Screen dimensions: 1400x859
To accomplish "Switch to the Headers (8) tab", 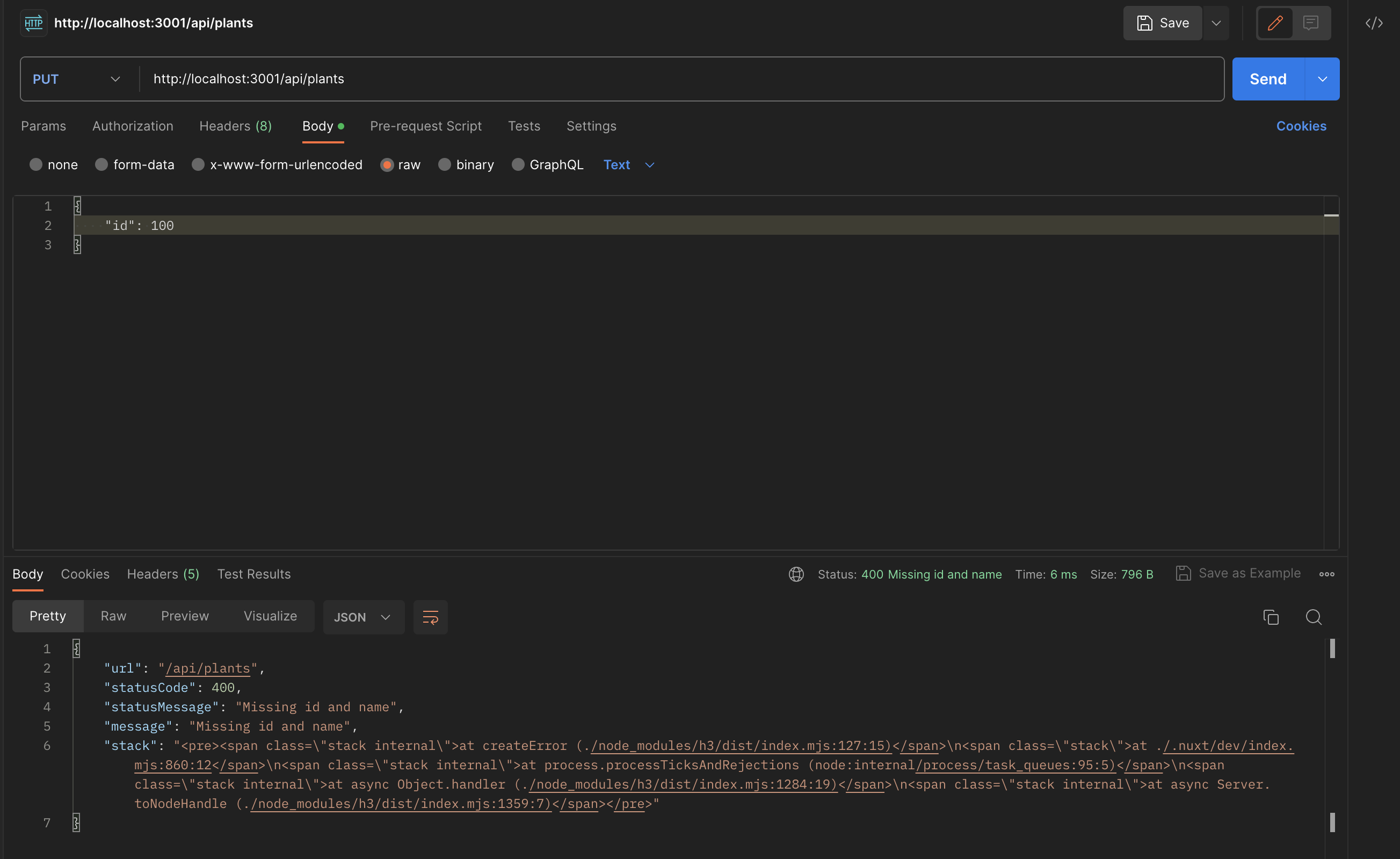I will point(235,126).
